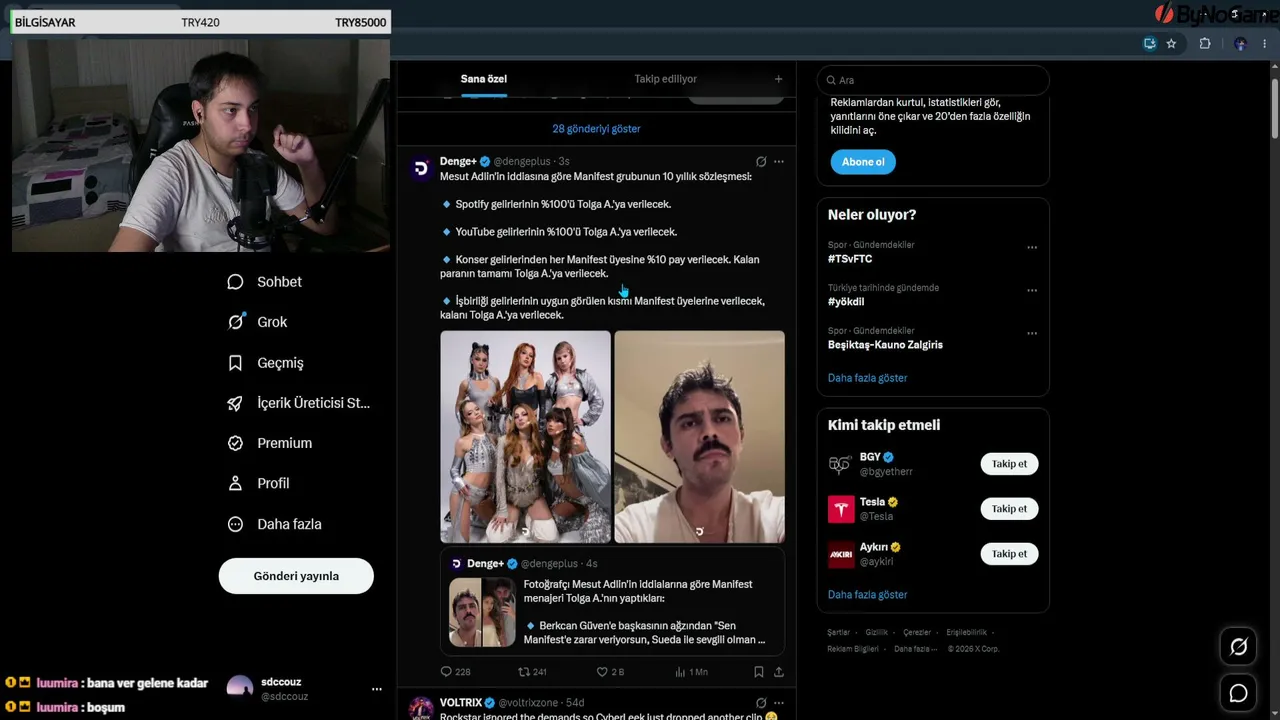Bookmark this page with the star icon
Screen dimensions: 1280x720
coord(1171,44)
